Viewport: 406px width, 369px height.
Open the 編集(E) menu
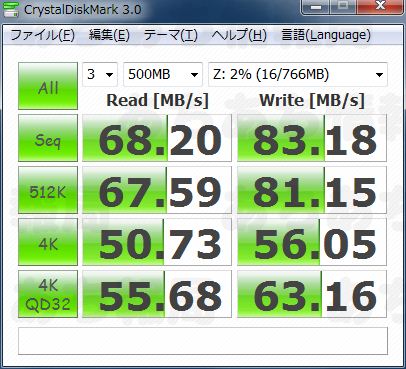click(x=109, y=35)
